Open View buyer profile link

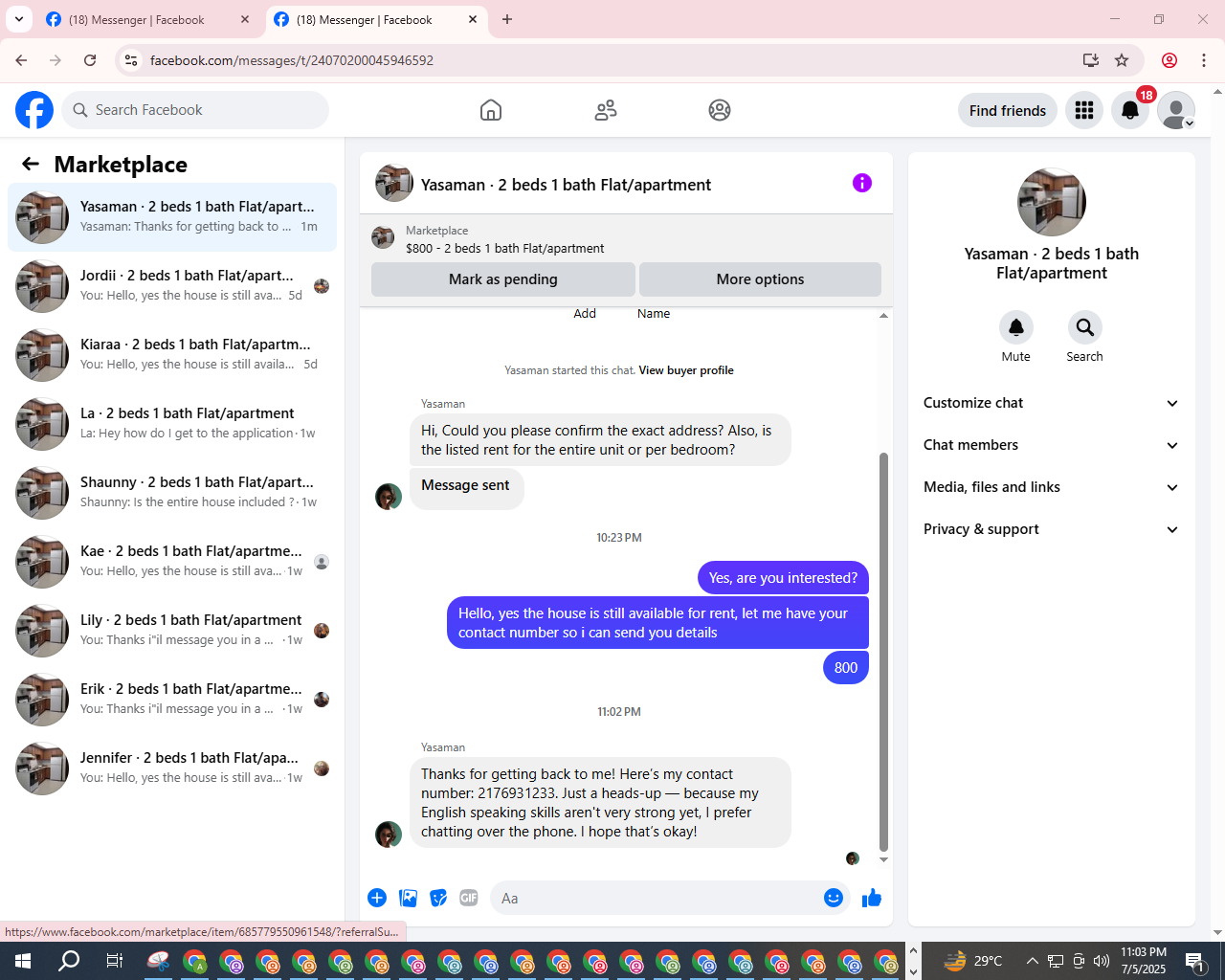pos(686,370)
